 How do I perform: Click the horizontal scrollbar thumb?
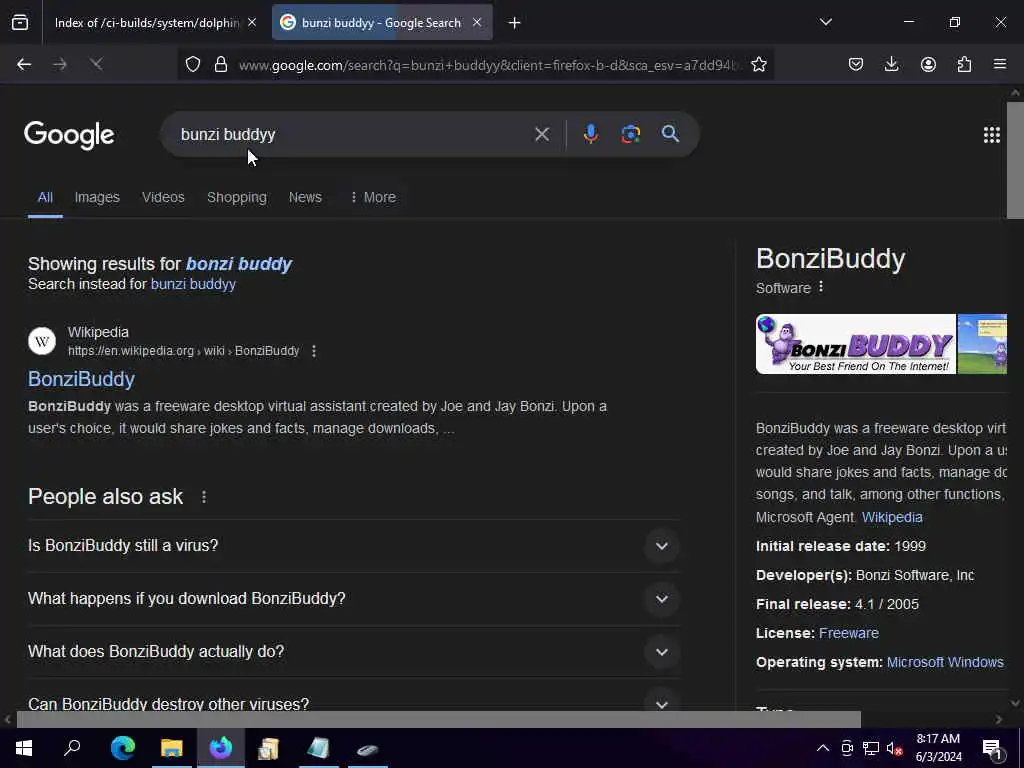coord(438,720)
